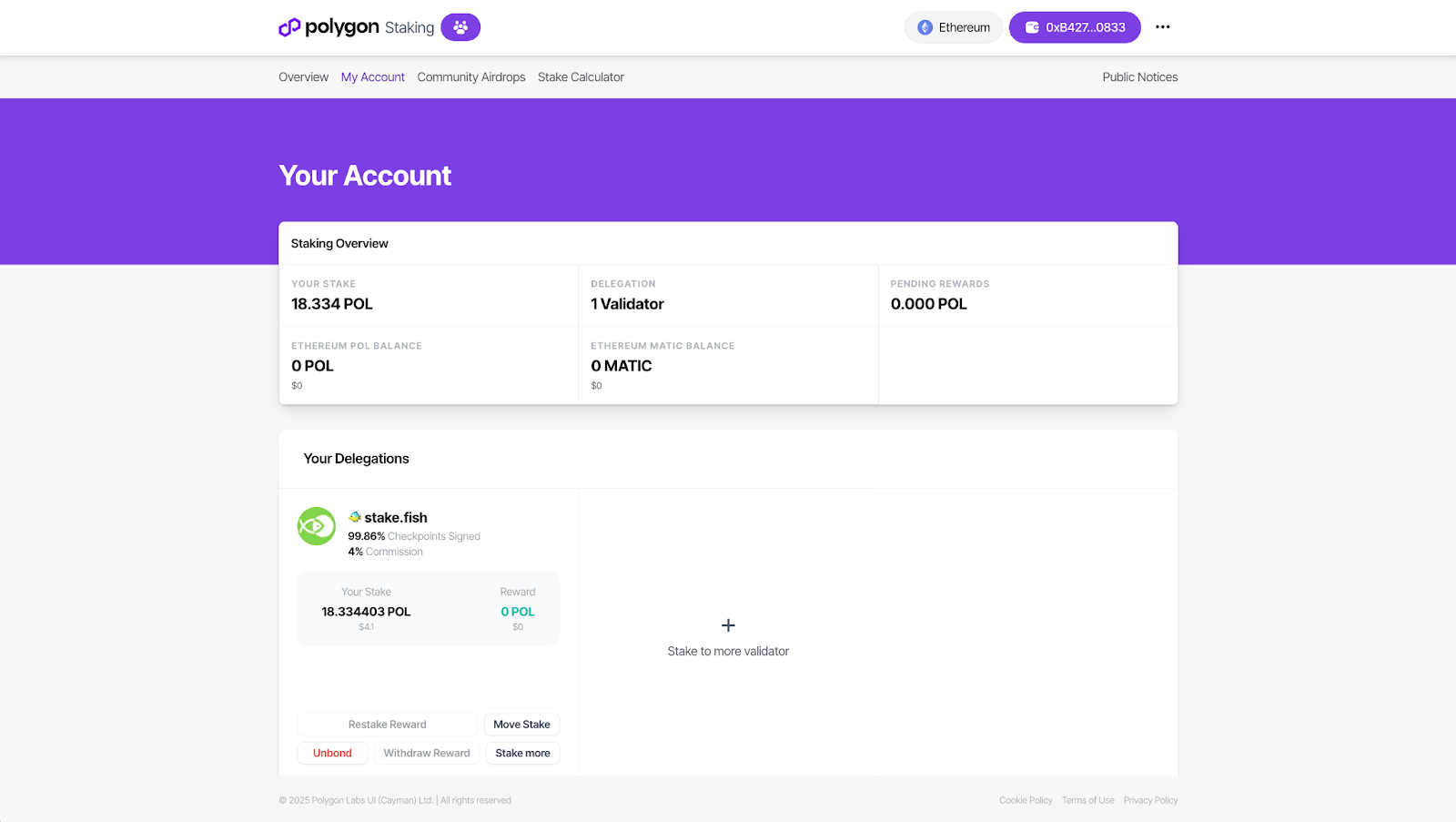This screenshot has height=822, width=1456.
Task: Click the stake.fish validator green logo
Action: click(x=317, y=526)
